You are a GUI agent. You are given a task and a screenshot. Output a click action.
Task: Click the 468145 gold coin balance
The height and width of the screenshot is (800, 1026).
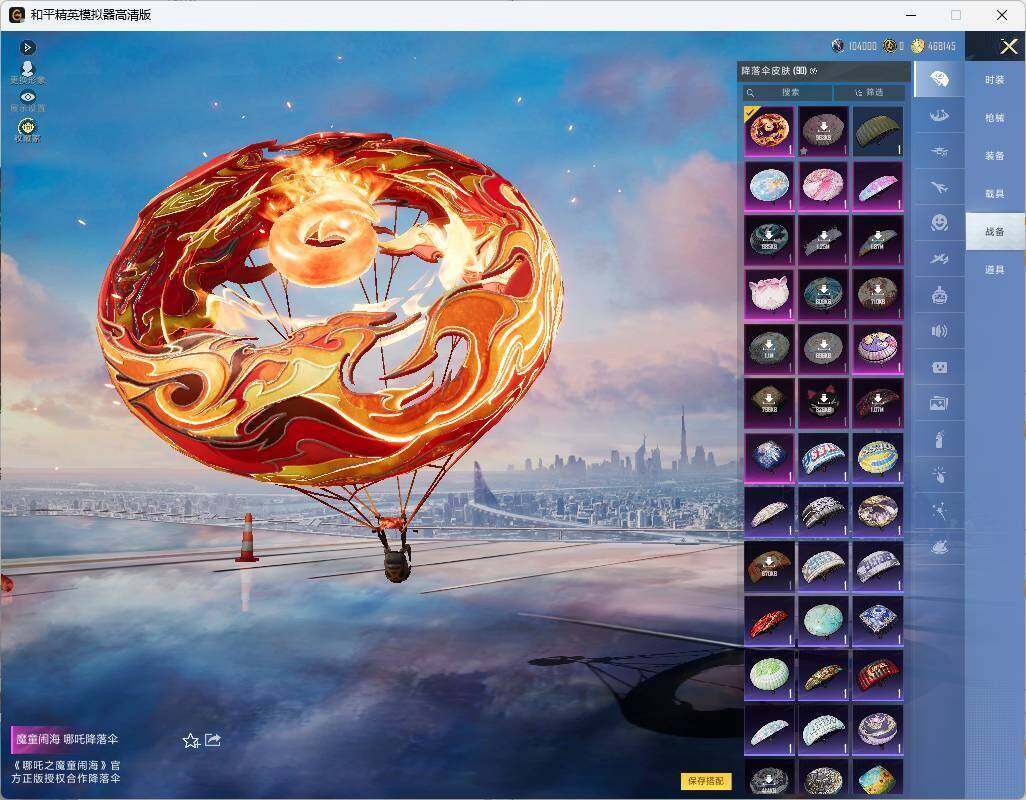pyautogui.click(x=934, y=46)
